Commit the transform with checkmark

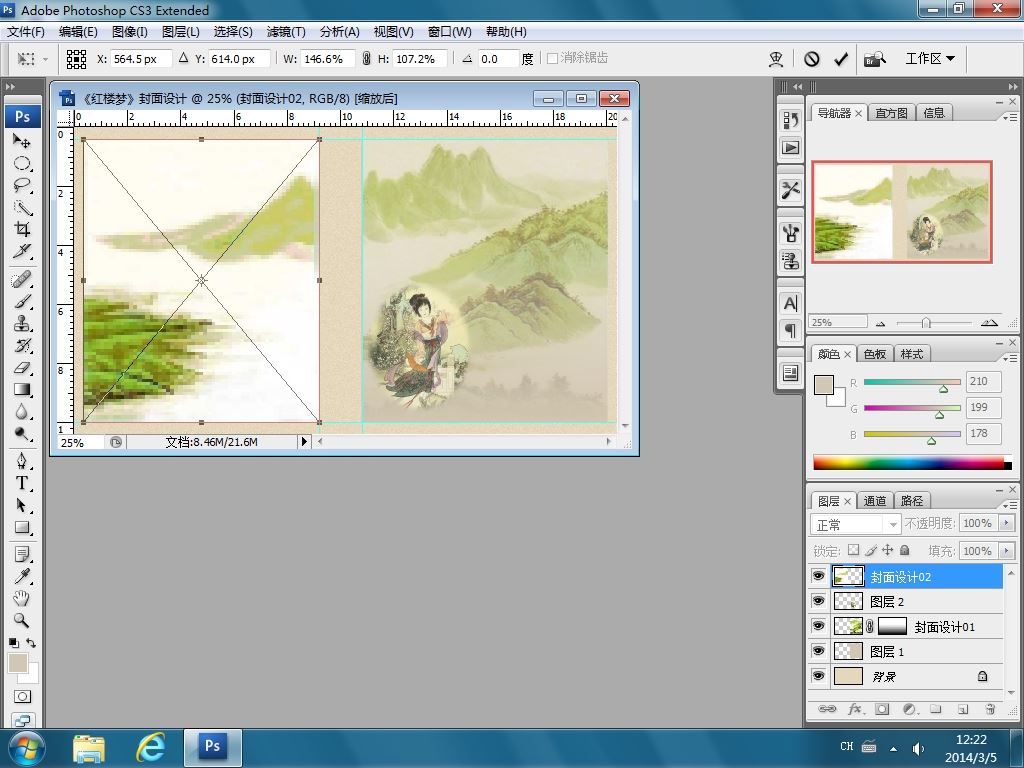coord(841,59)
